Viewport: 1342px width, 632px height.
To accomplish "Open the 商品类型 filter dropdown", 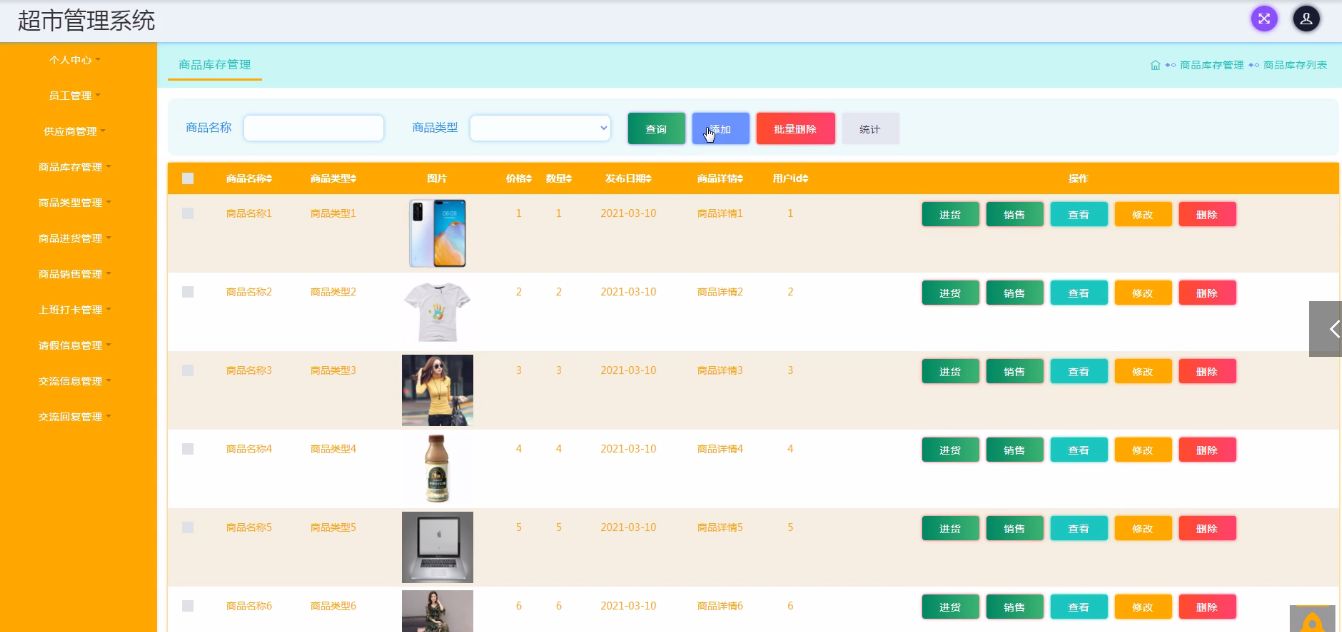I will 540,128.
